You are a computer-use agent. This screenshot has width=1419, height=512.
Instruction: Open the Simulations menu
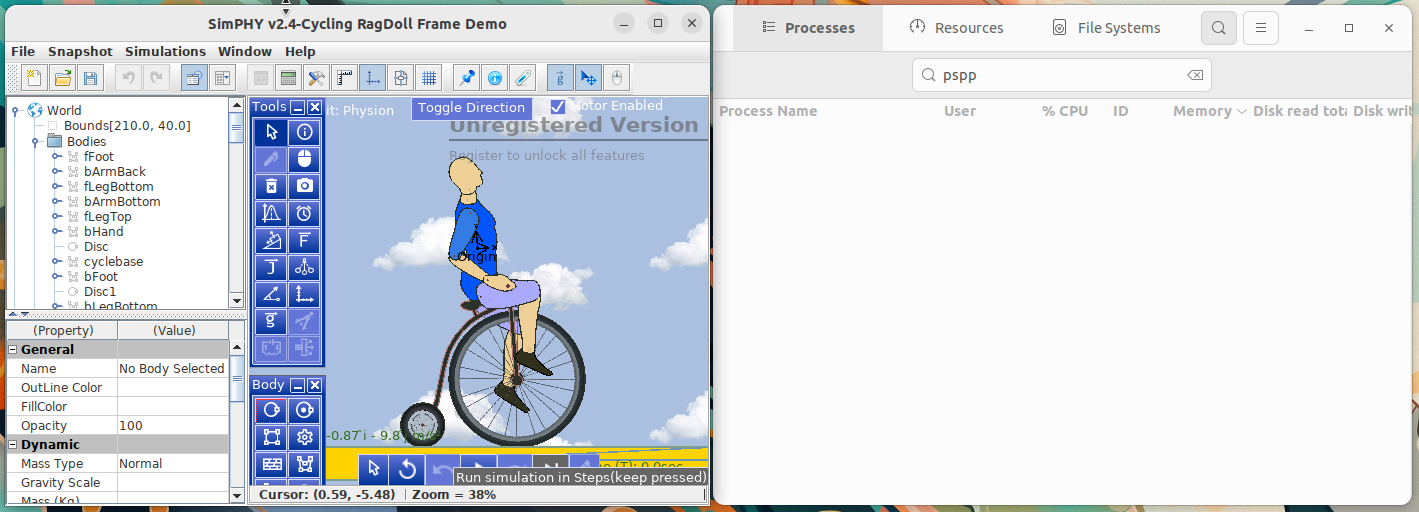tap(166, 51)
